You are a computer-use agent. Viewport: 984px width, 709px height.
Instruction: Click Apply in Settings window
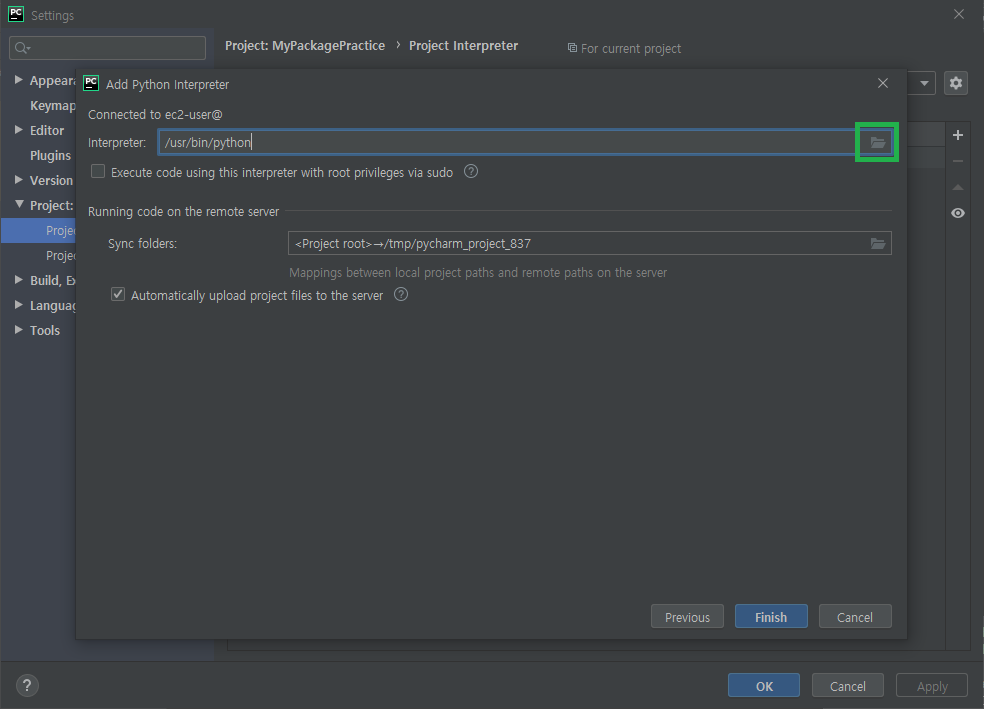point(932,686)
